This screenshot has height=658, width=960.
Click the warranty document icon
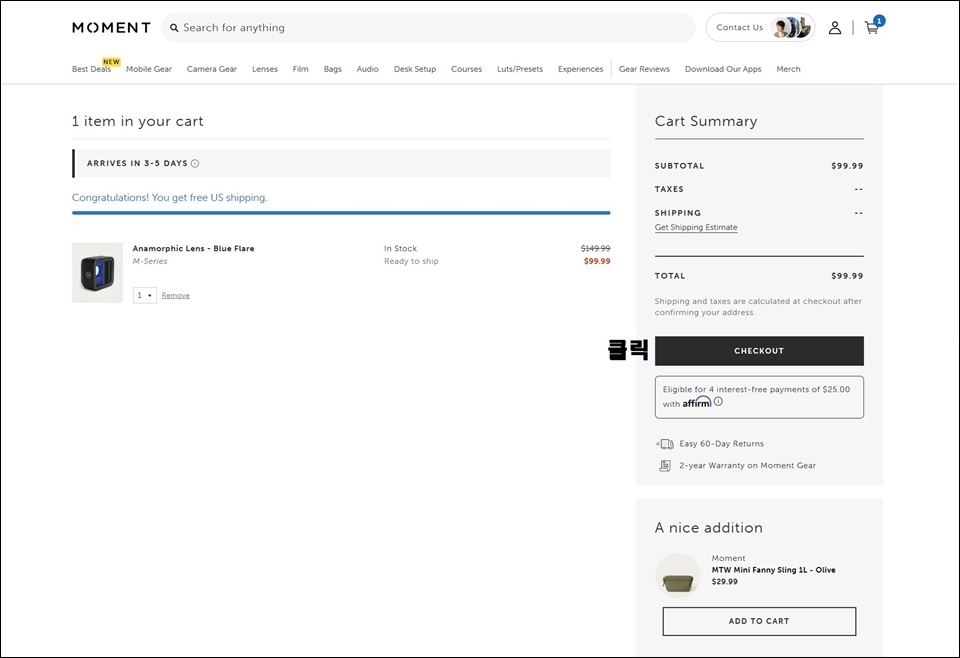(x=665, y=466)
